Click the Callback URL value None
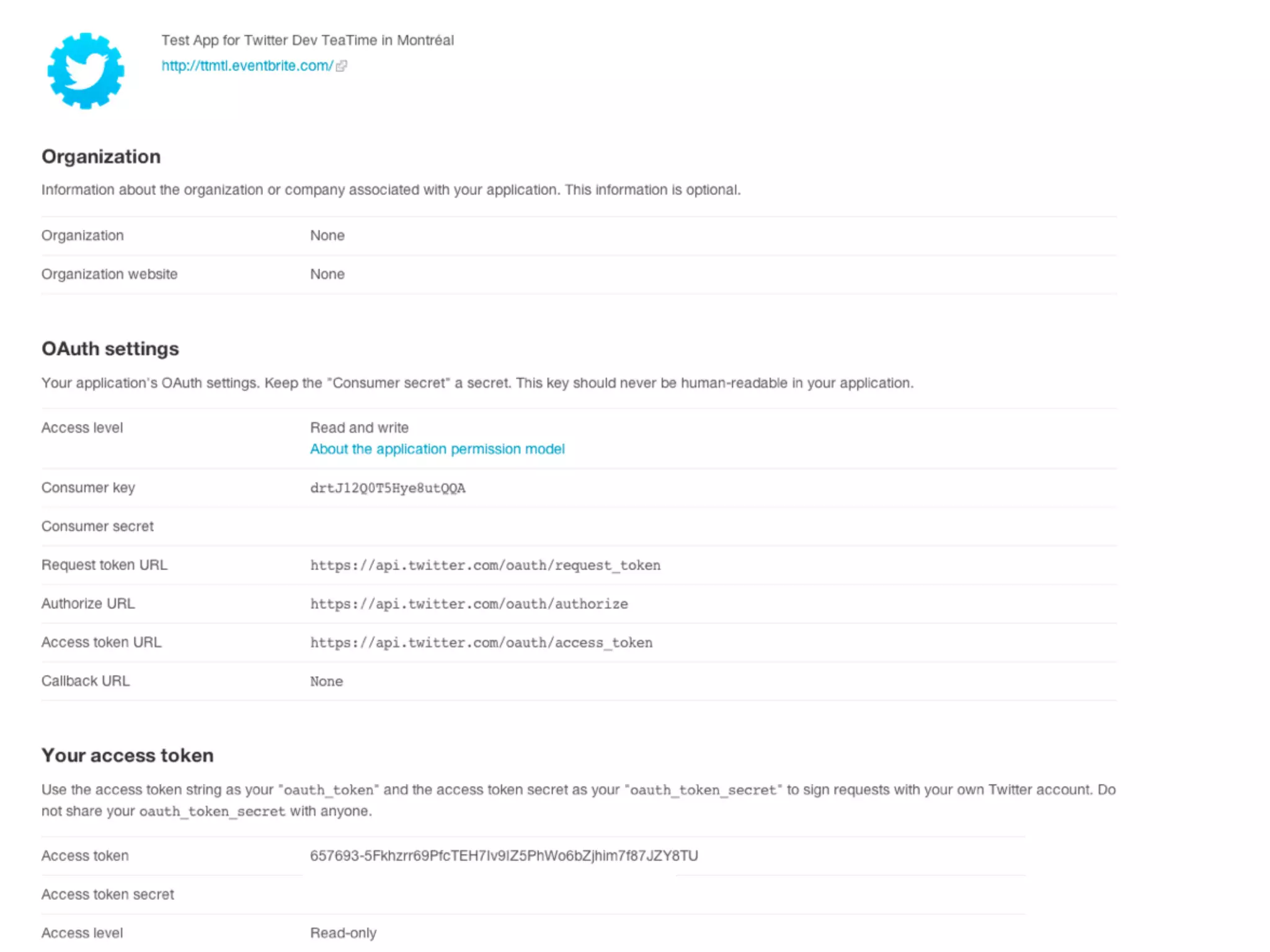 point(326,681)
